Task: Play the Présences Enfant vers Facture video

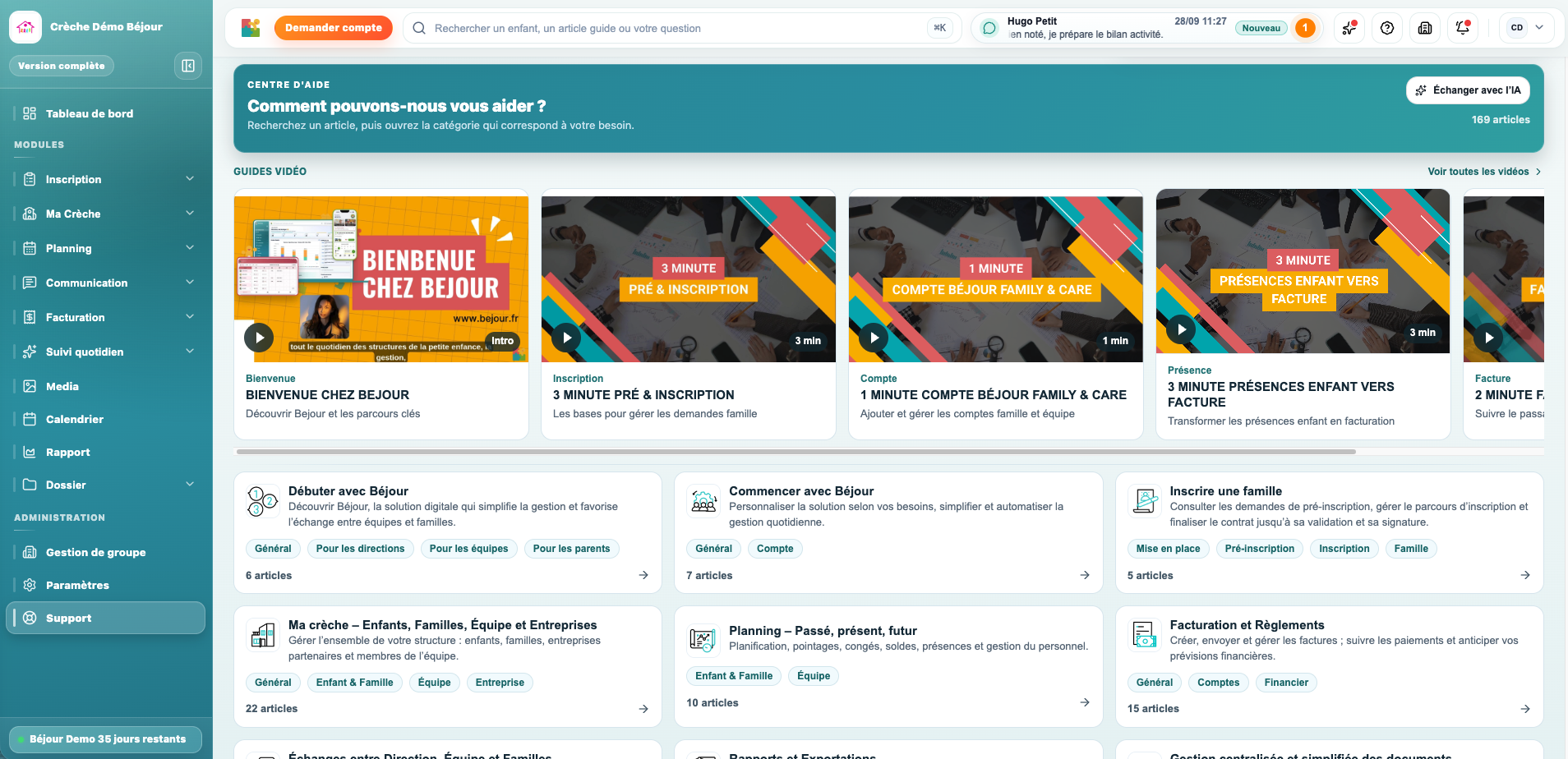Action: (1181, 329)
